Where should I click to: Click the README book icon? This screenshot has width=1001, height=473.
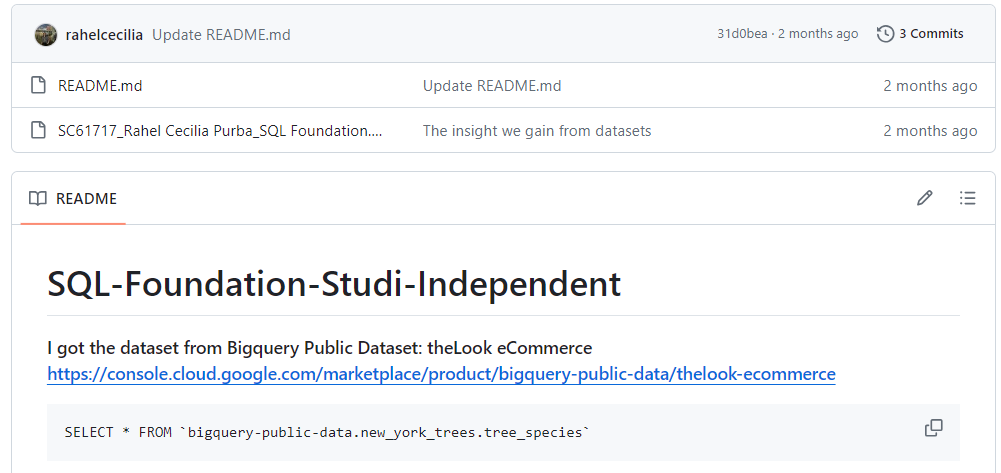click(x=38, y=199)
